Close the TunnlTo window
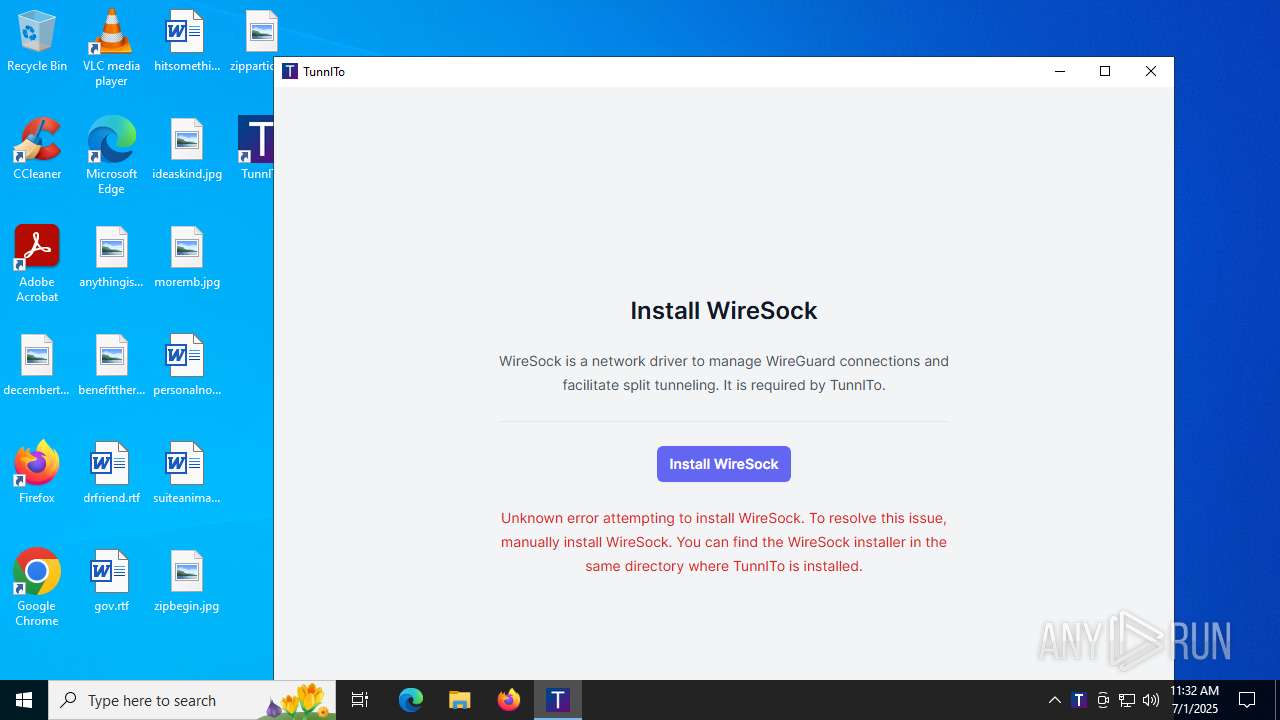The height and width of the screenshot is (720, 1280). coord(1151,71)
